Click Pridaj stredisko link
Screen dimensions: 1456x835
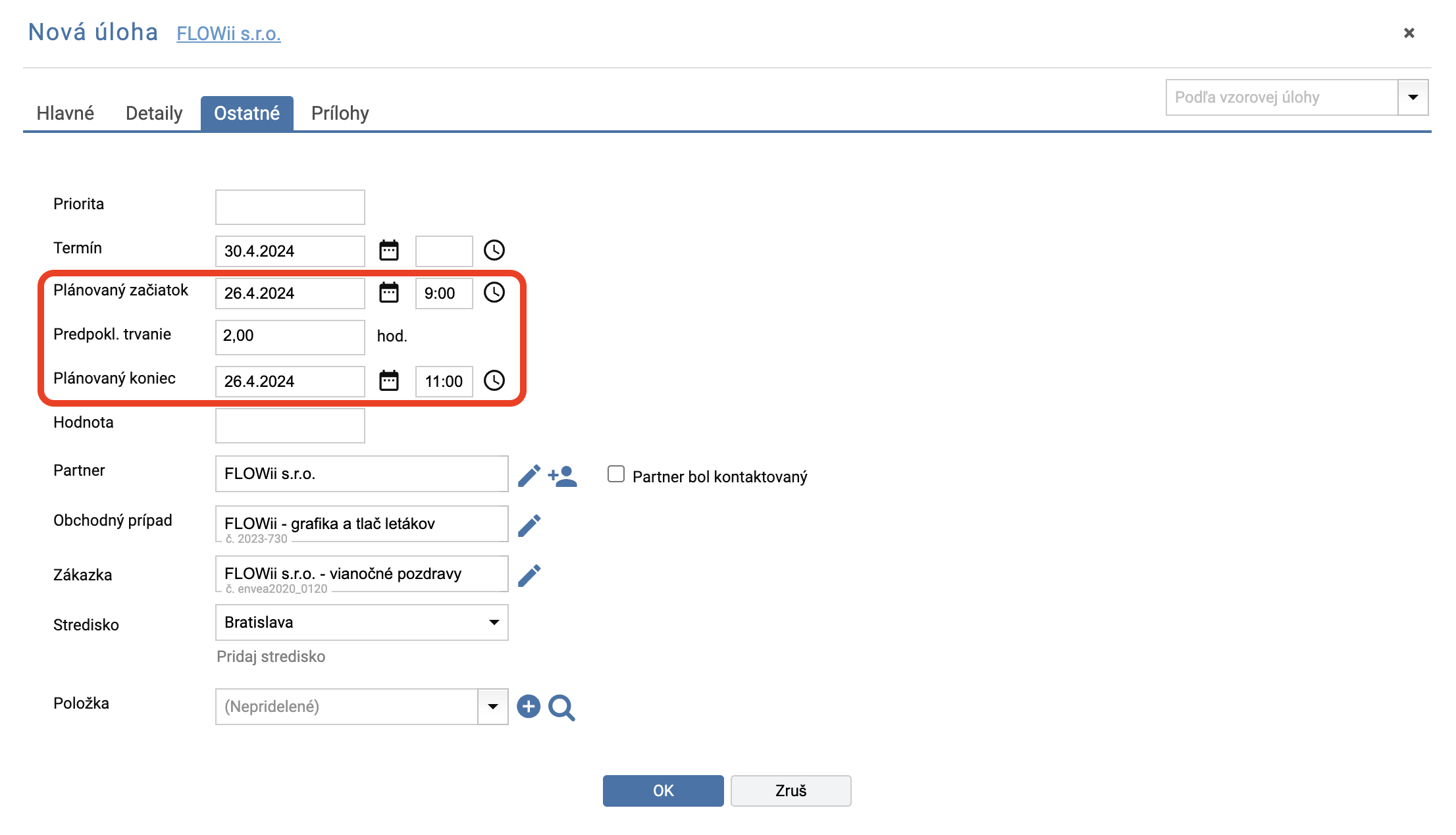(271, 657)
